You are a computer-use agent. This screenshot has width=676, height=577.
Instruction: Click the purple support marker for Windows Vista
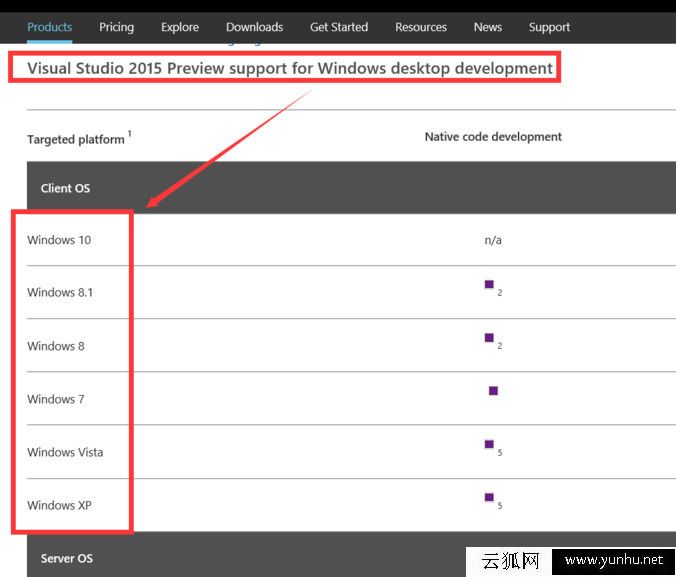click(489, 444)
